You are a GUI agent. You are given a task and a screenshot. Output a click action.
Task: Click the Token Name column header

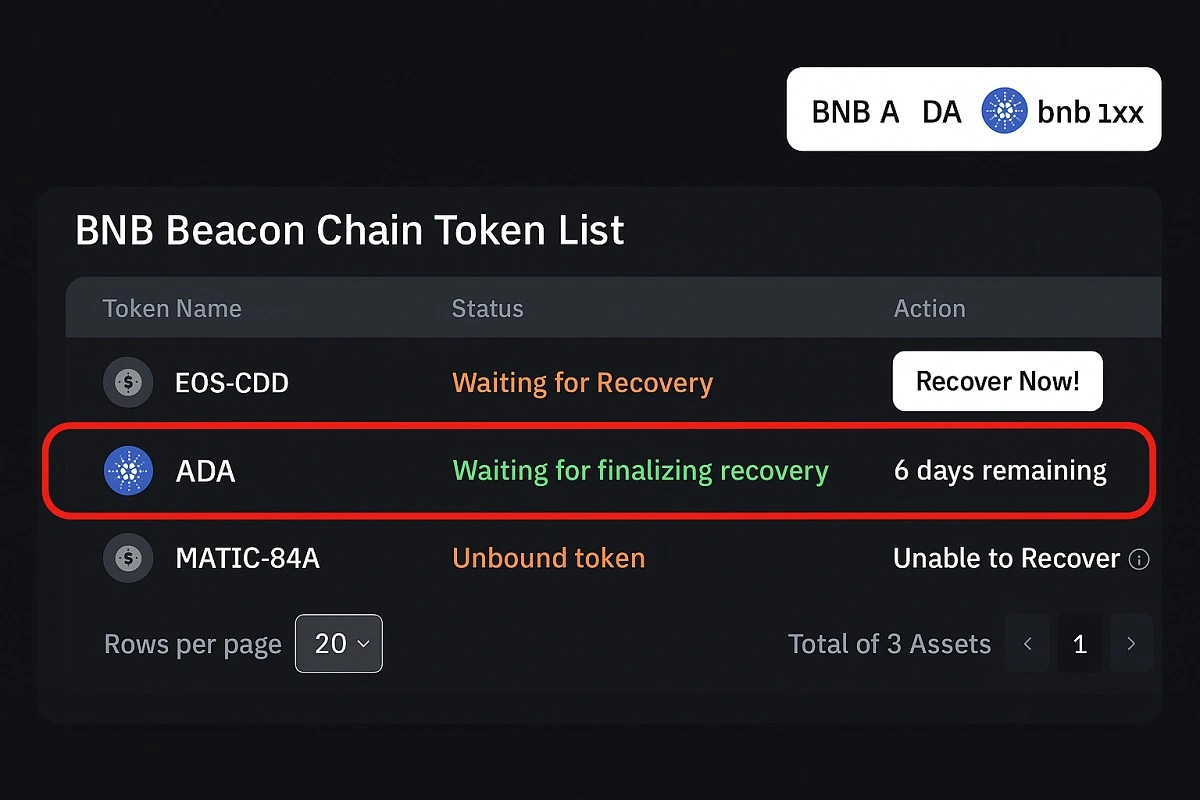pyautogui.click(x=172, y=308)
